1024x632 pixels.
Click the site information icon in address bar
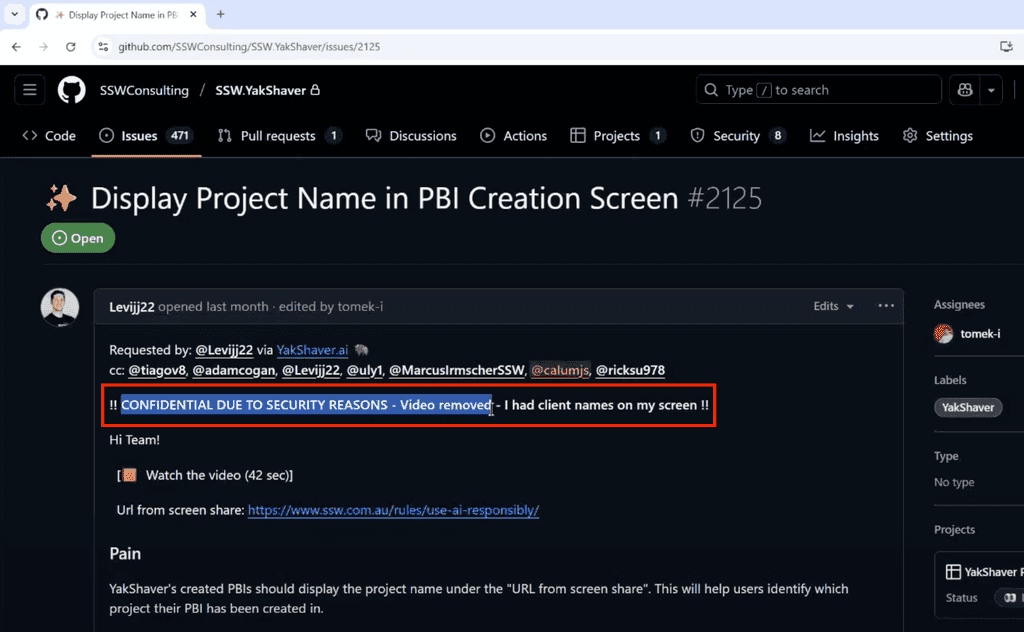pyautogui.click(x=103, y=46)
